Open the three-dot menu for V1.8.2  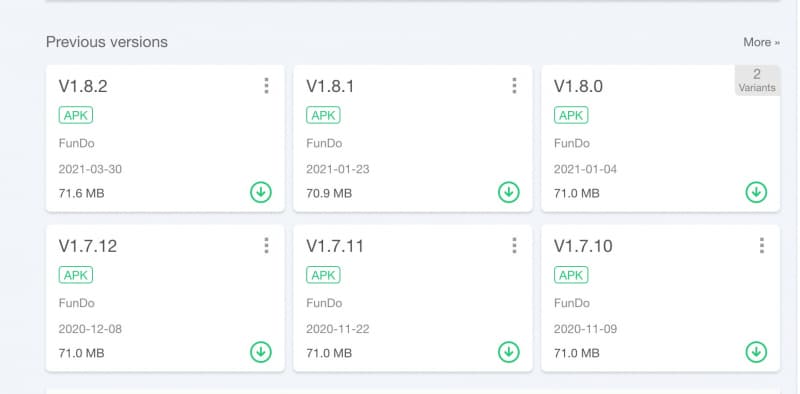[266, 86]
